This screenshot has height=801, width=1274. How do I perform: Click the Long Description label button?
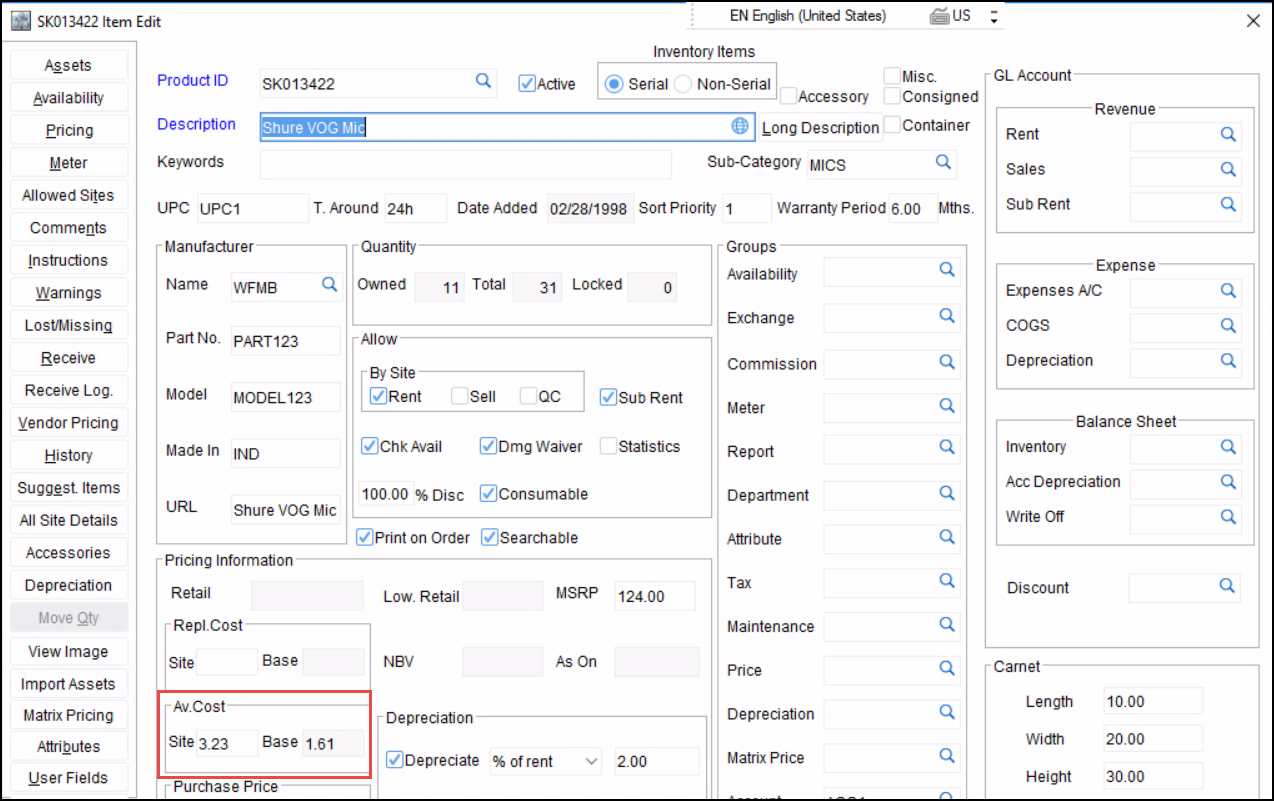tap(820, 127)
